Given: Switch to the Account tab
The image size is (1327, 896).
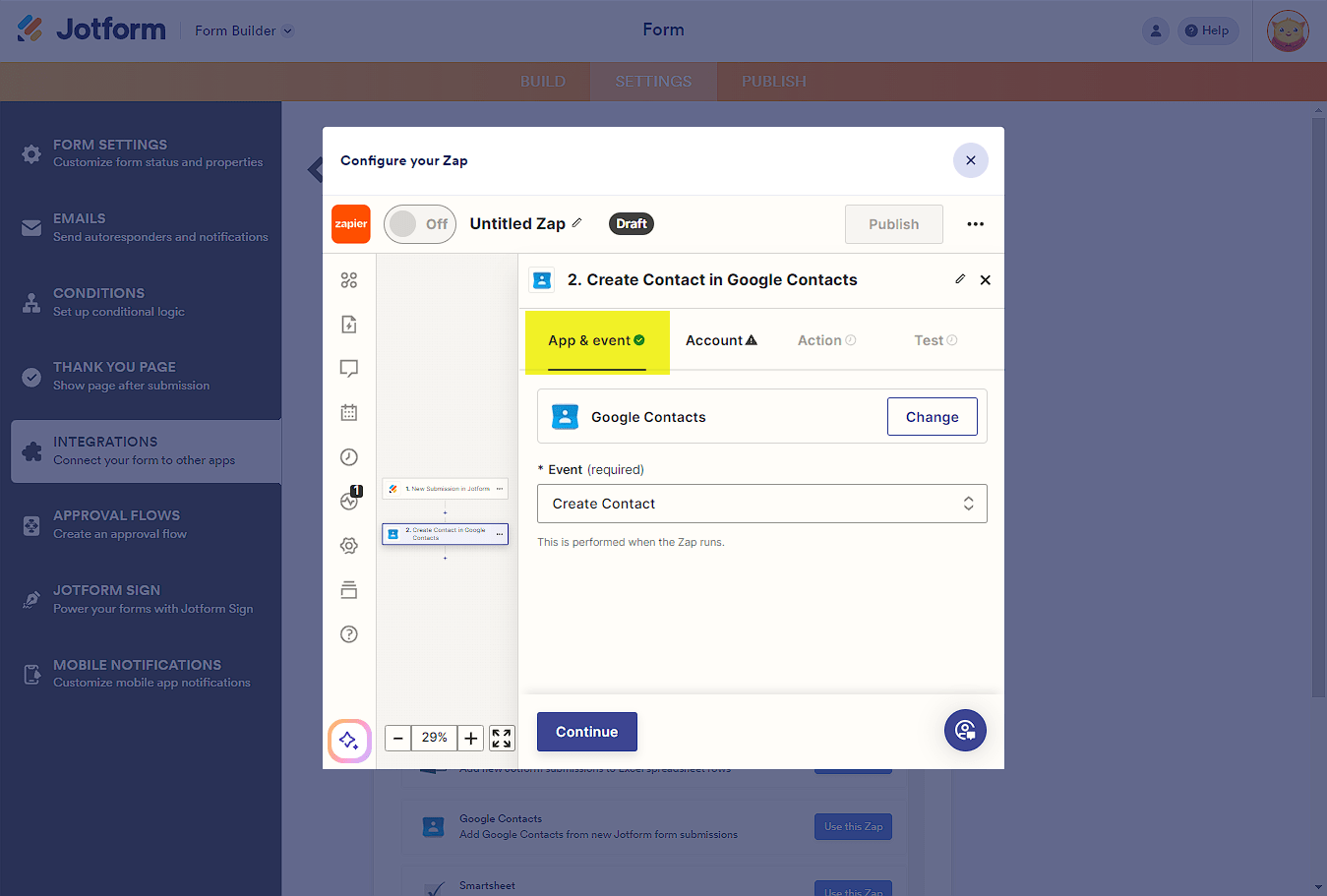Looking at the screenshot, I should [x=721, y=341].
